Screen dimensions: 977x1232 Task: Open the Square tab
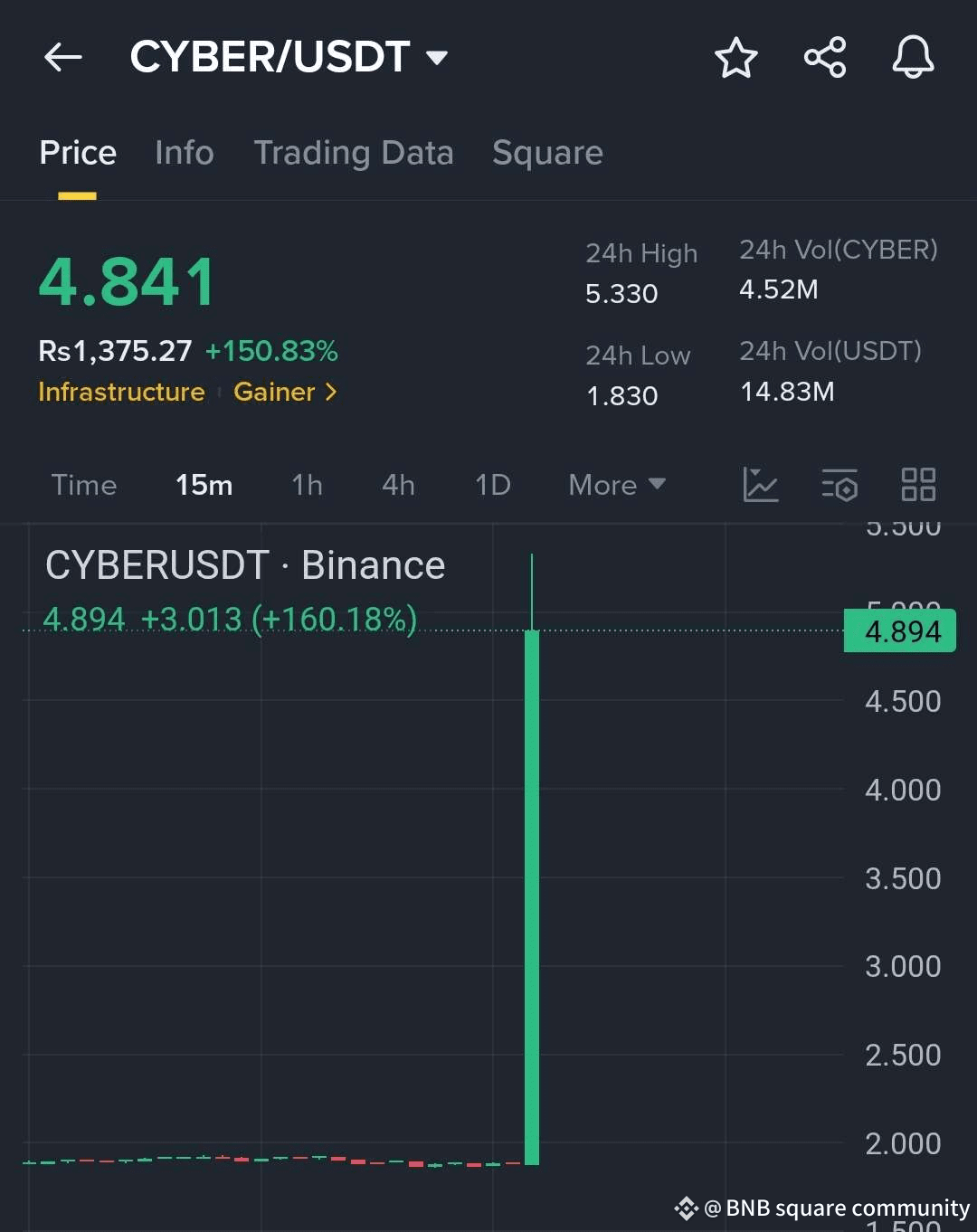547,153
